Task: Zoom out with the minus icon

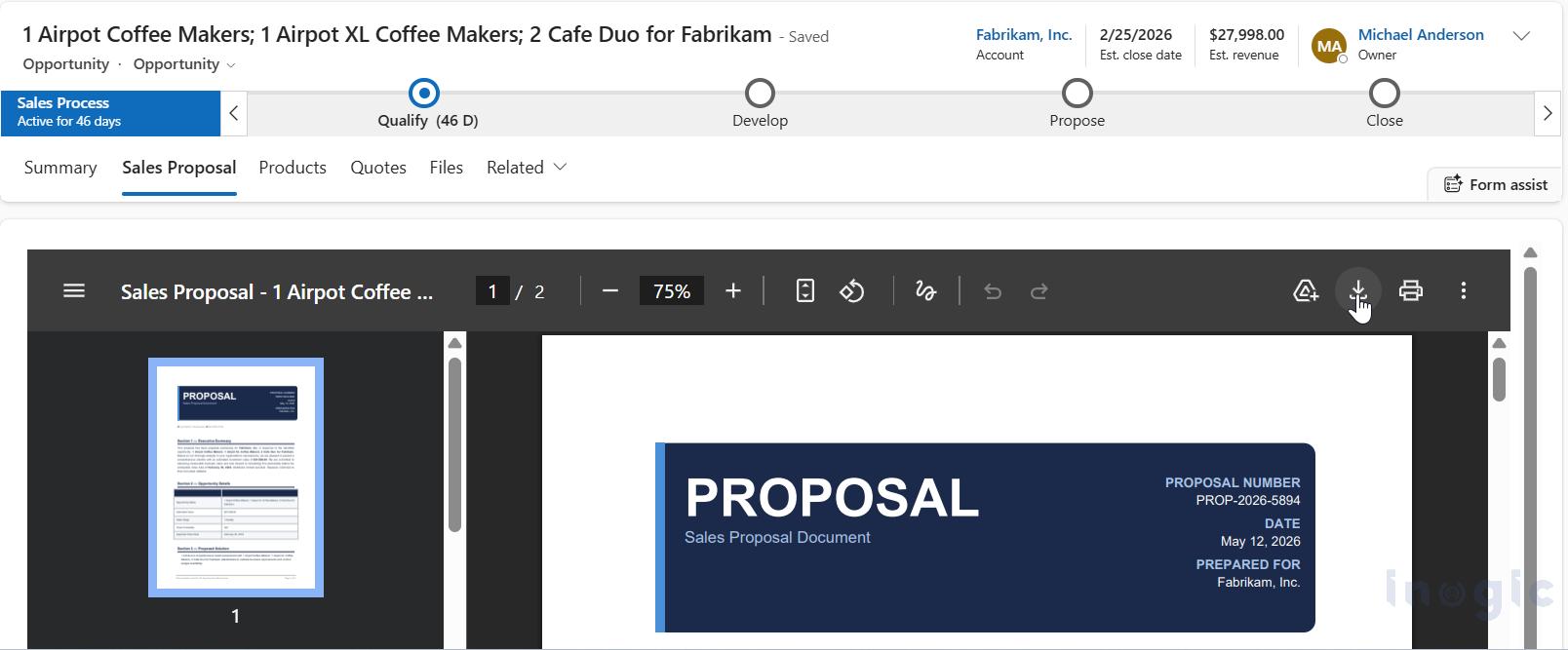Action: (610, 291)
